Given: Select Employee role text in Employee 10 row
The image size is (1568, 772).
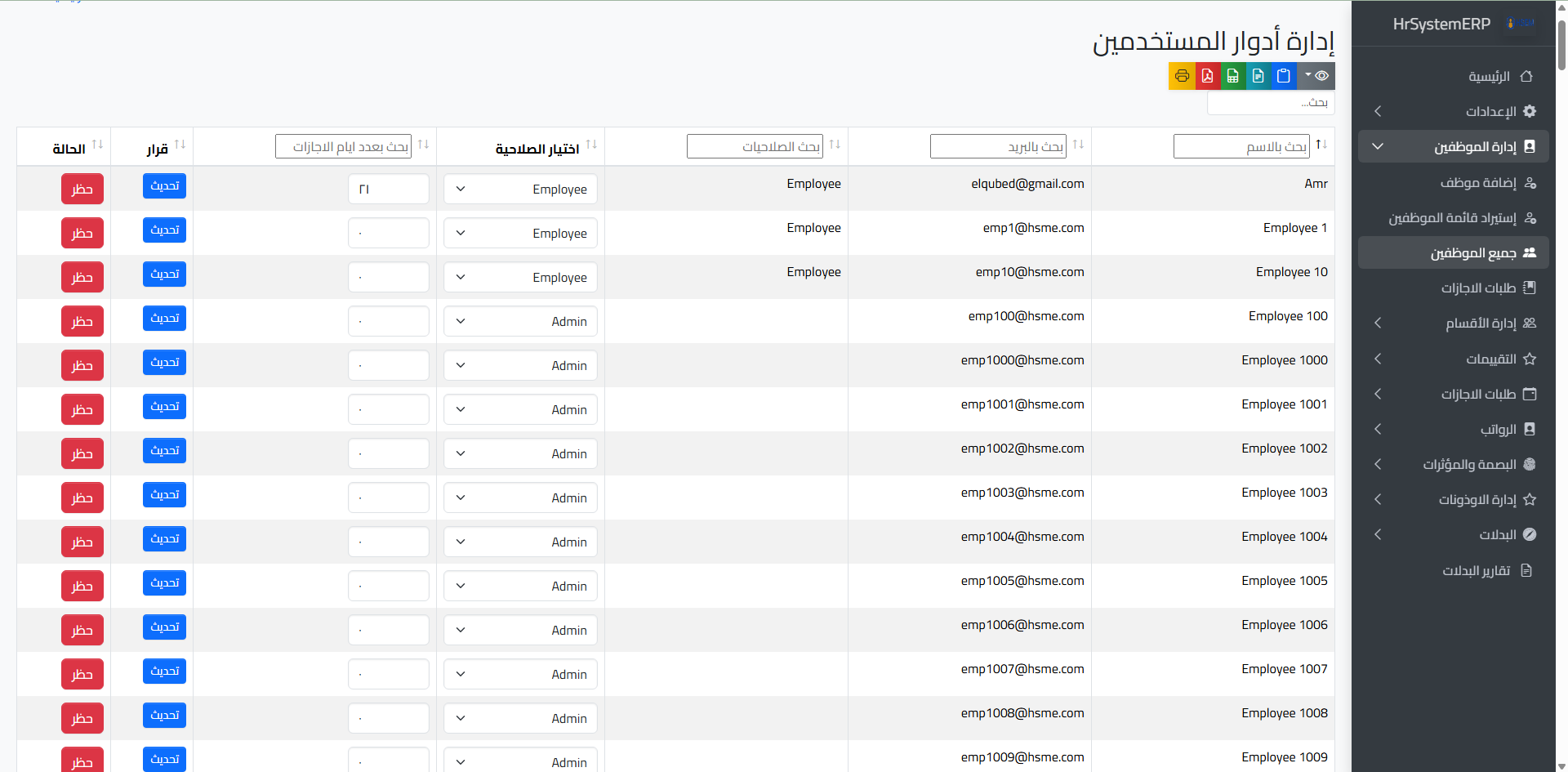Looking at the screenshot, I should click(813, 272).
